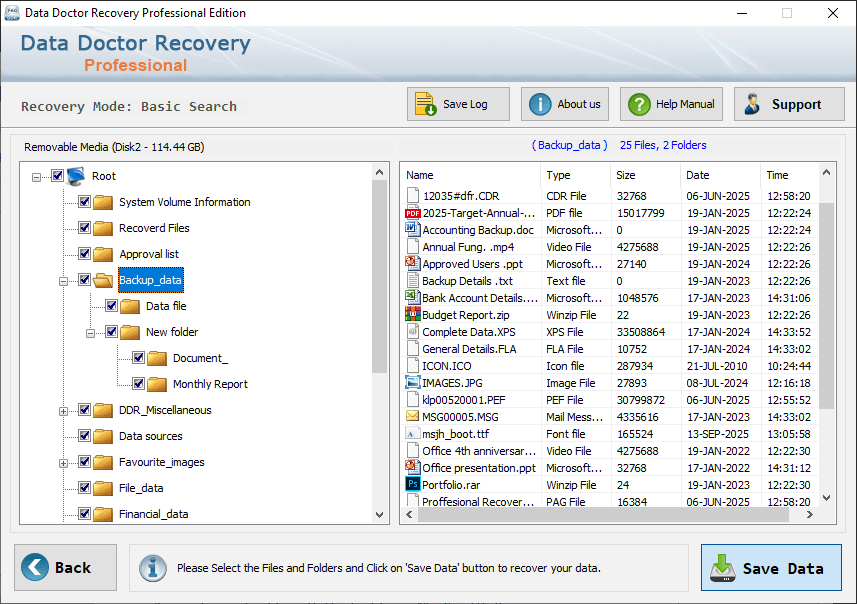Image resolution: width=857 pixels, height=604 pixels.
Task: Click the PowerPoint icon of Office presentation.ppt
Action: coord(412,467)
